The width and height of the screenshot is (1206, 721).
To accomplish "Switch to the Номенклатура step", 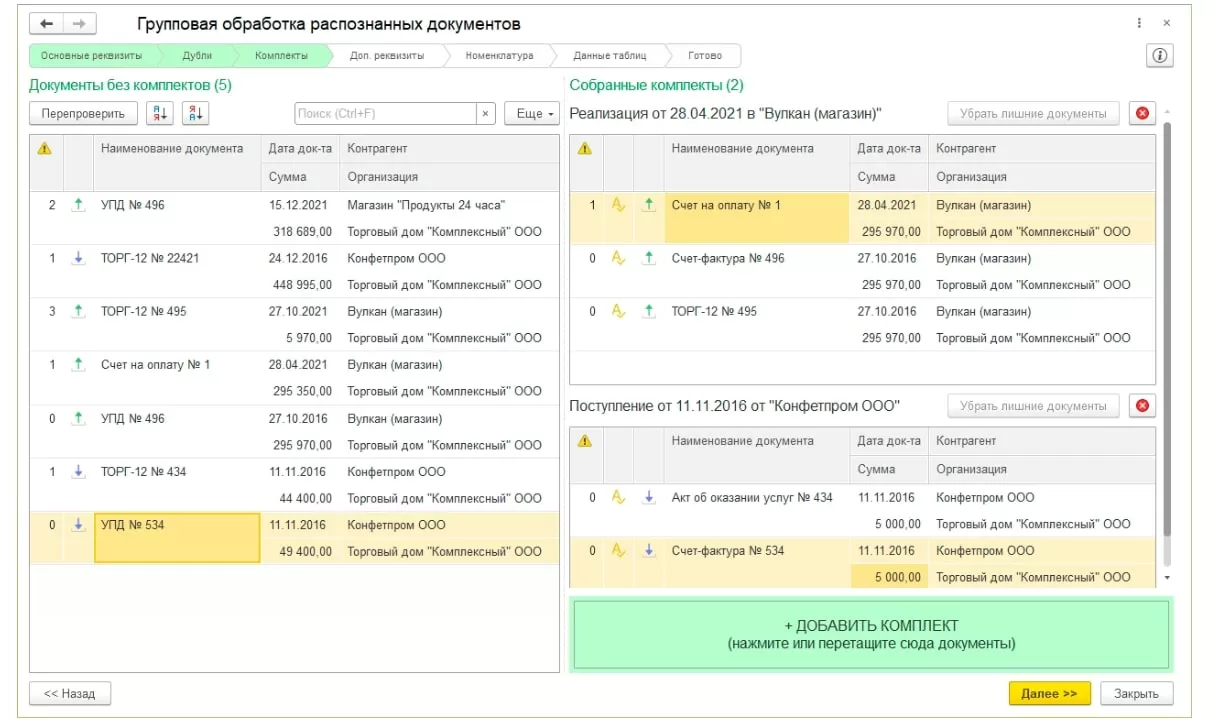I will point(499,56).
